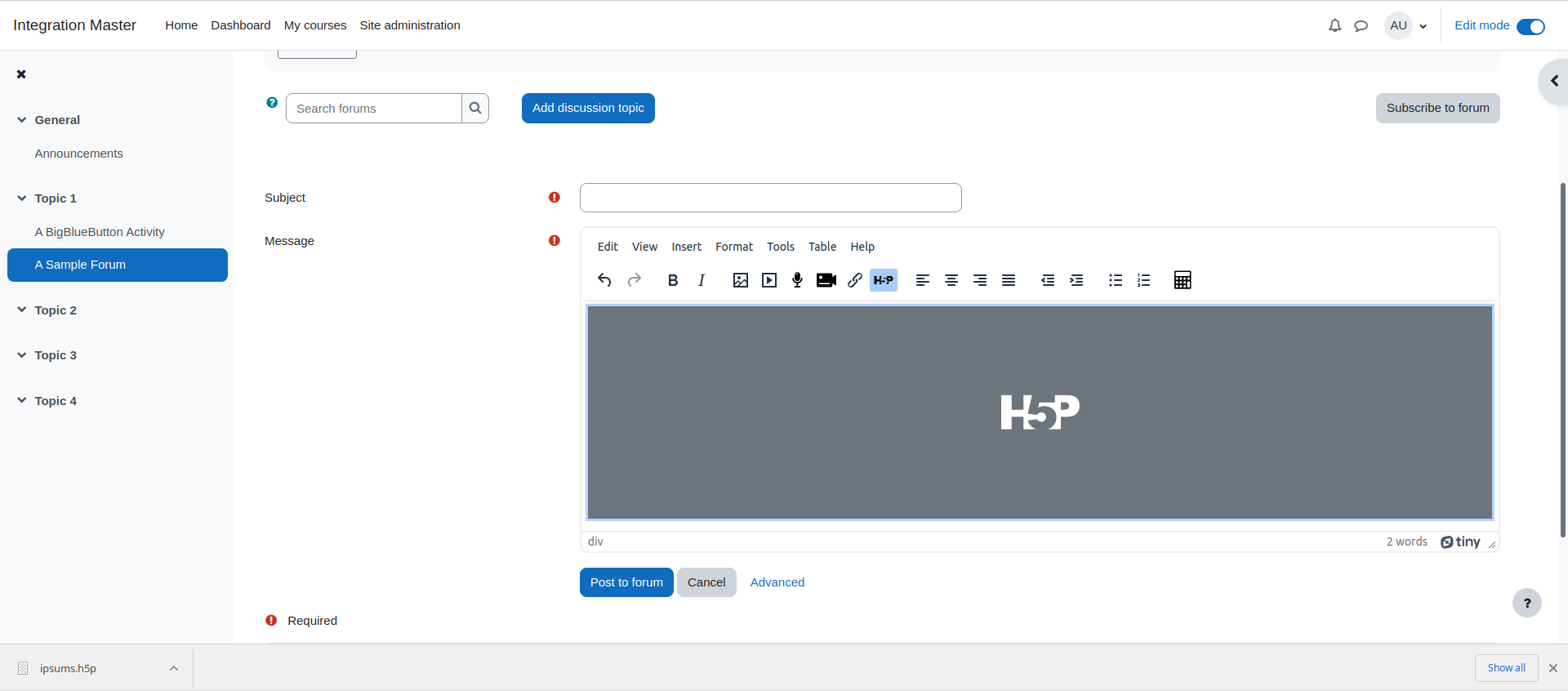Decrease indent using the outdent icon
The width and height of the screenshot is (1568, 691).
tap(1048, 280)
